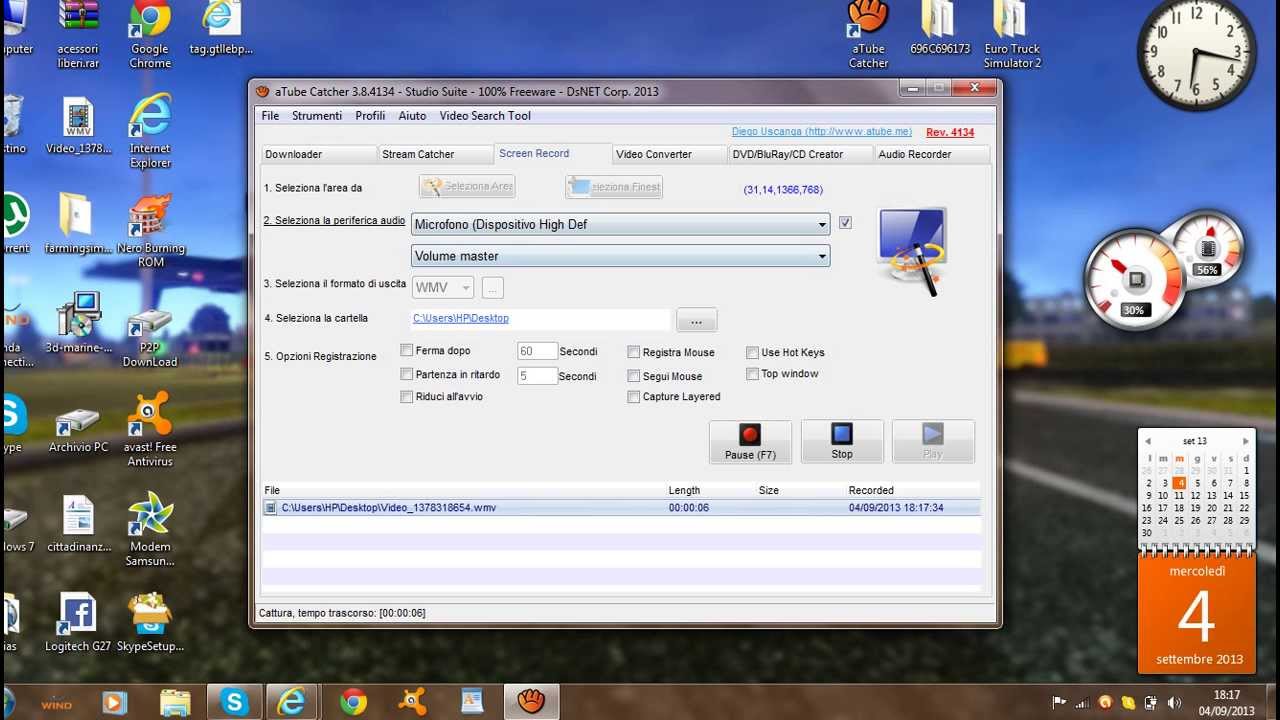Open Diego Uscanga atube.me link
Viewport: 1280px width, 720px height.
click(x=821, y=132)
